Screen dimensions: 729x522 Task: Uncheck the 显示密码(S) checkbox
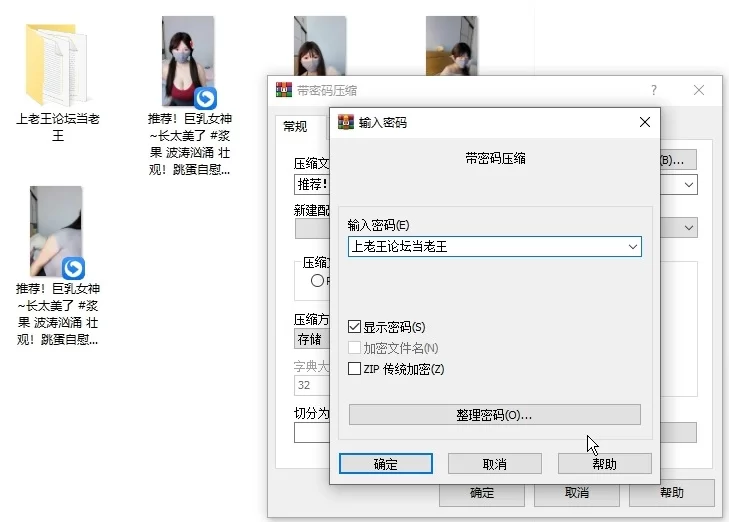click(x=354, y=327)
